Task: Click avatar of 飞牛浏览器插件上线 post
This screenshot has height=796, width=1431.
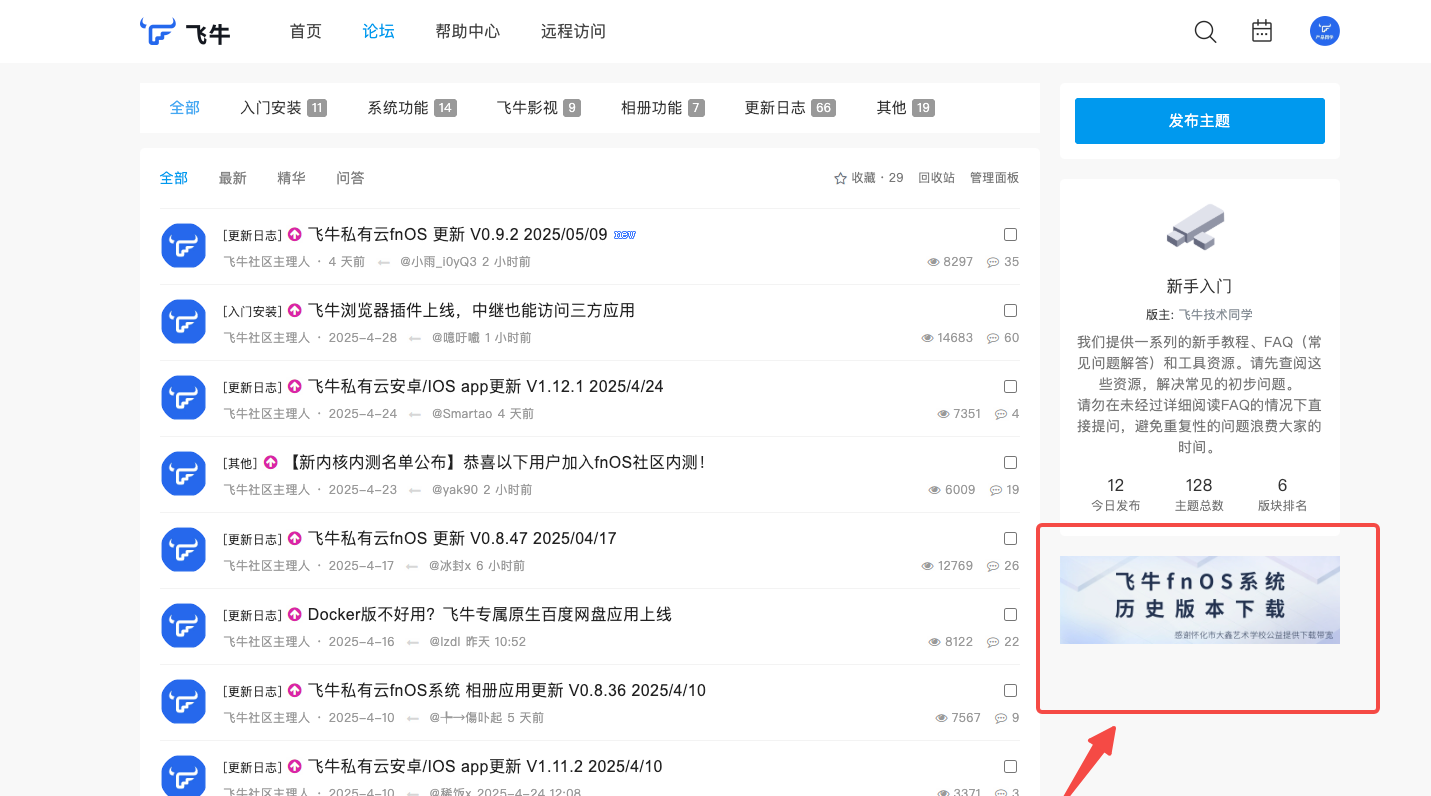Action: point(183,322)
